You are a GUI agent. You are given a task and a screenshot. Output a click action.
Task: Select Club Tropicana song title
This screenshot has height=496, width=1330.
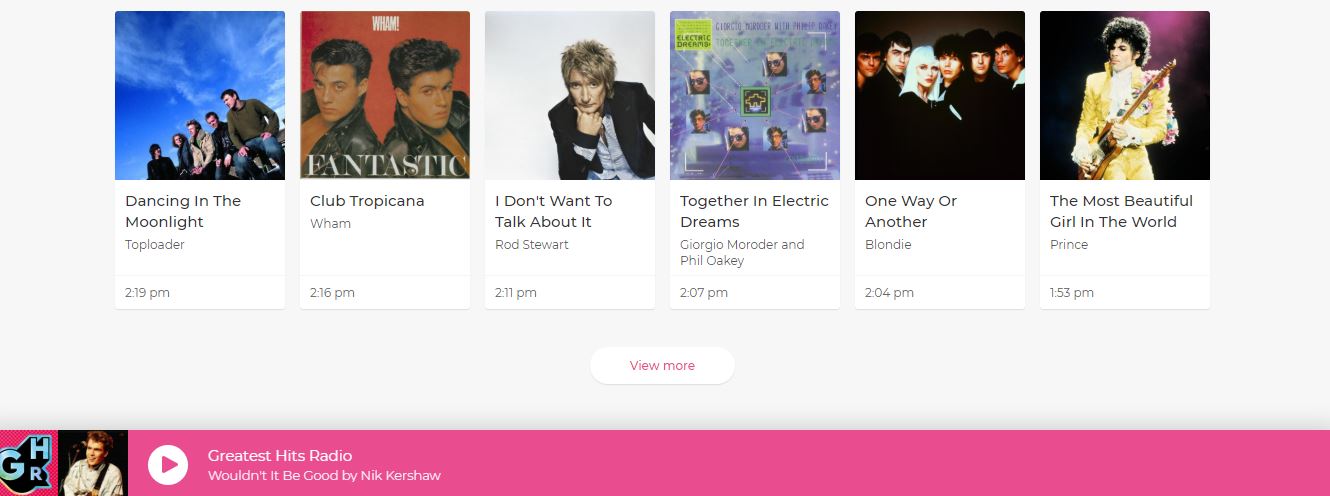(x=367, y=201)
